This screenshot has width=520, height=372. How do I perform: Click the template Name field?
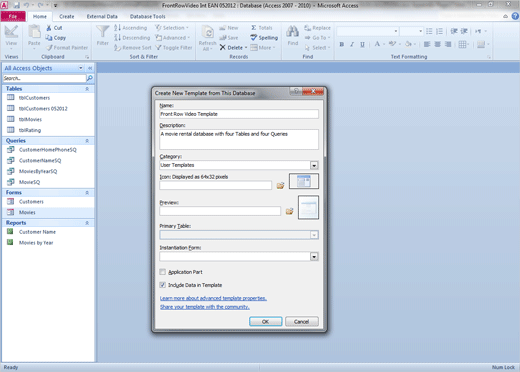(x=239, y=114)
